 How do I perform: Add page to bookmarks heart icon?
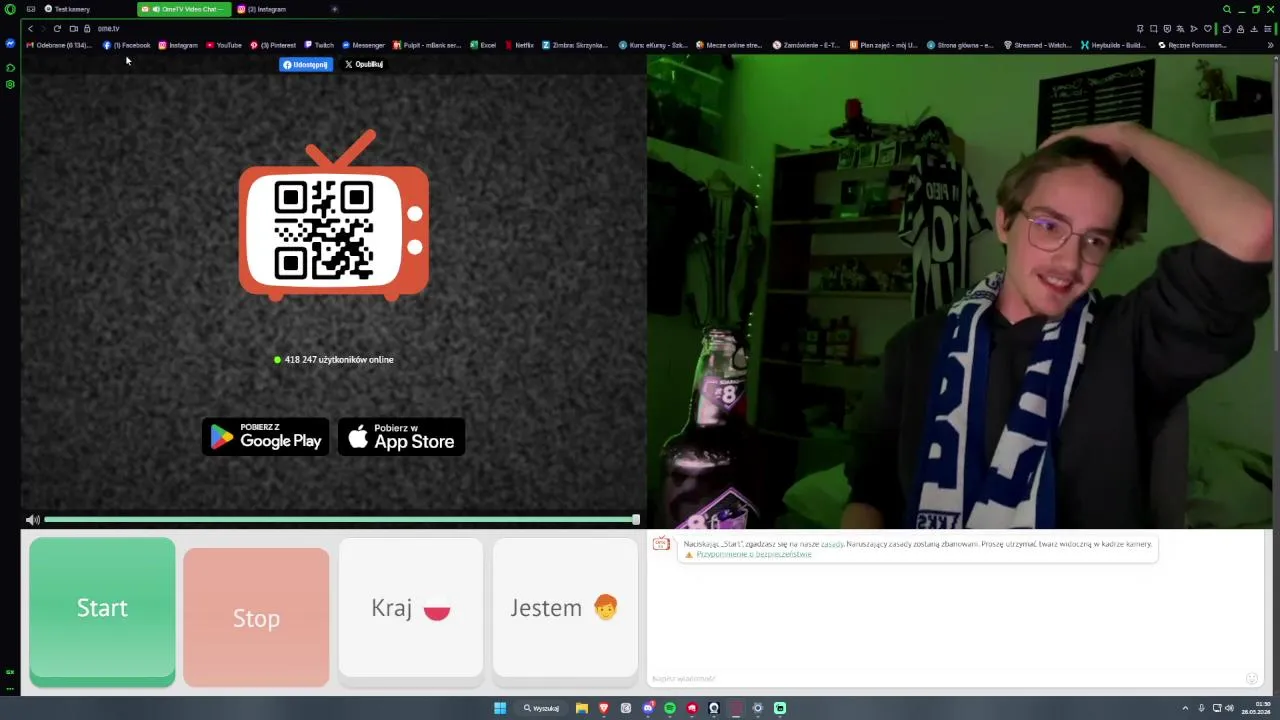click(x=1207, y=28)
